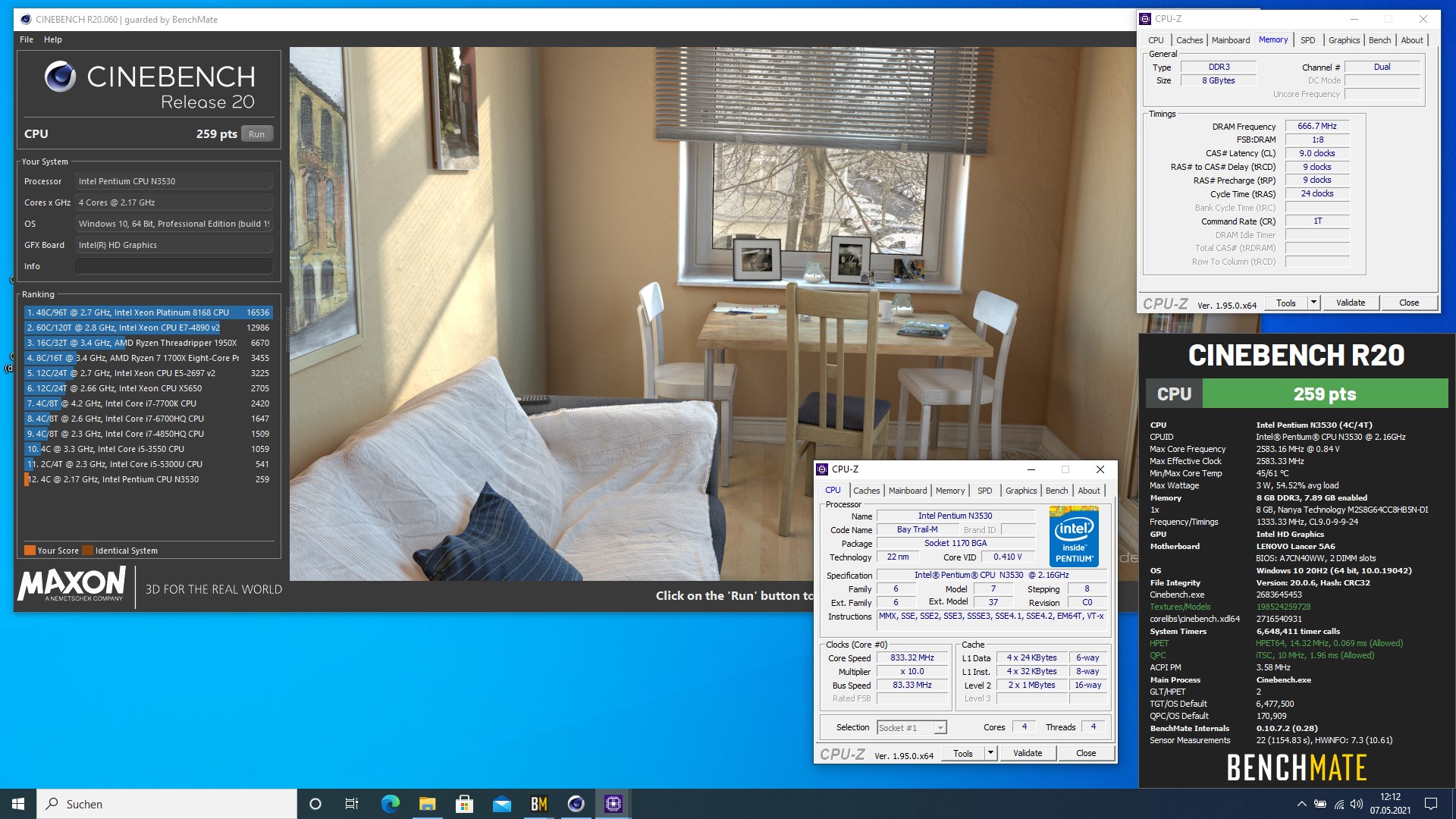Viewport: 1456px width, 819px height.
Task: Click the MAXON logo
Action: tap(72, 584)
